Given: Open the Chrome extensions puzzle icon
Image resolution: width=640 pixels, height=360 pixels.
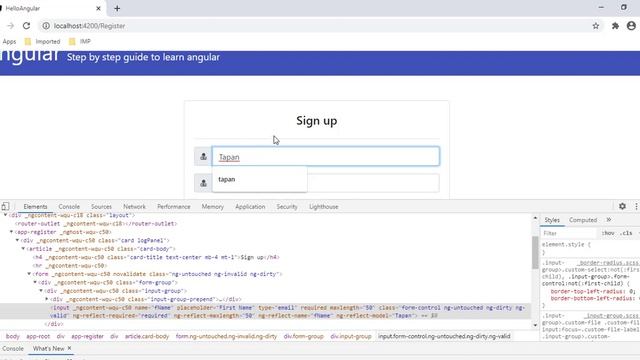Looking at the screenshot, I should [615, 26].
